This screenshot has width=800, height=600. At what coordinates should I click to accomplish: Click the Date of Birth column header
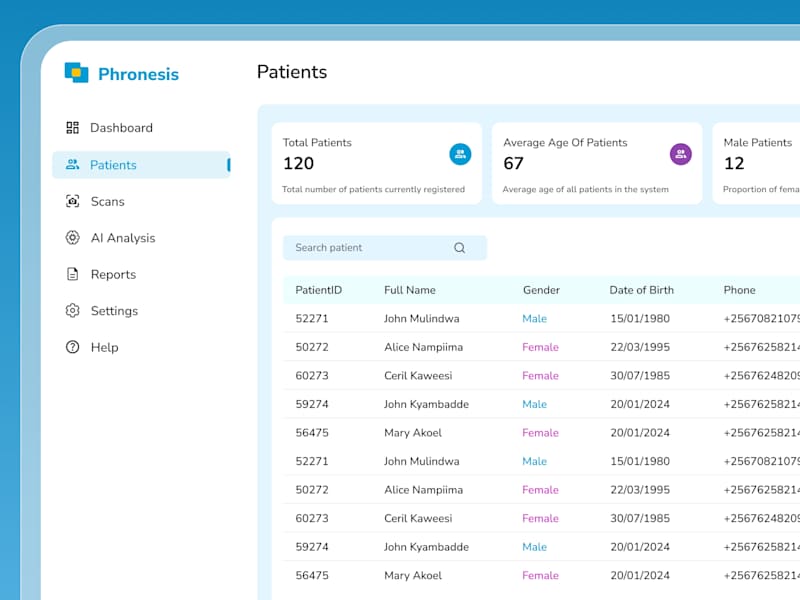[641, 290]
